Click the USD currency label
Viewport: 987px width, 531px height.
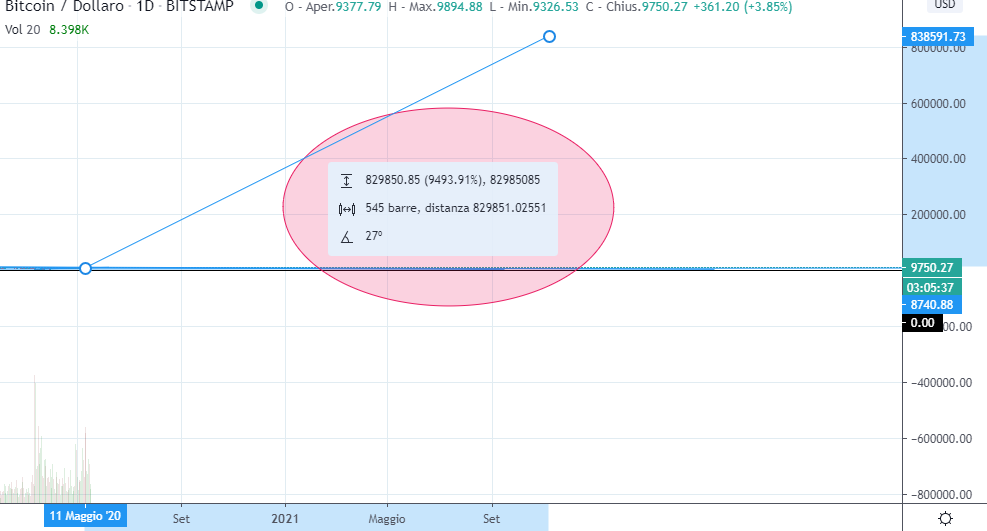[944, 4]
